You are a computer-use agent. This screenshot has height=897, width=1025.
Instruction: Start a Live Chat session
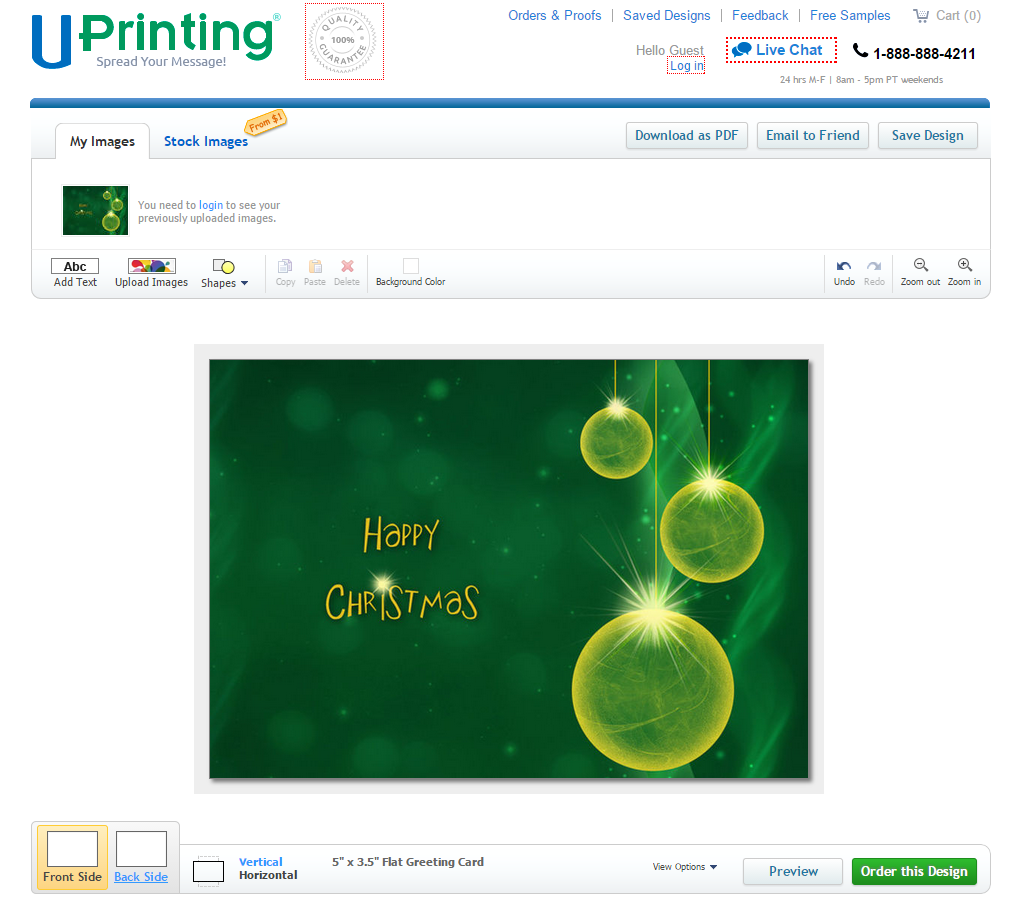[781, 50]
